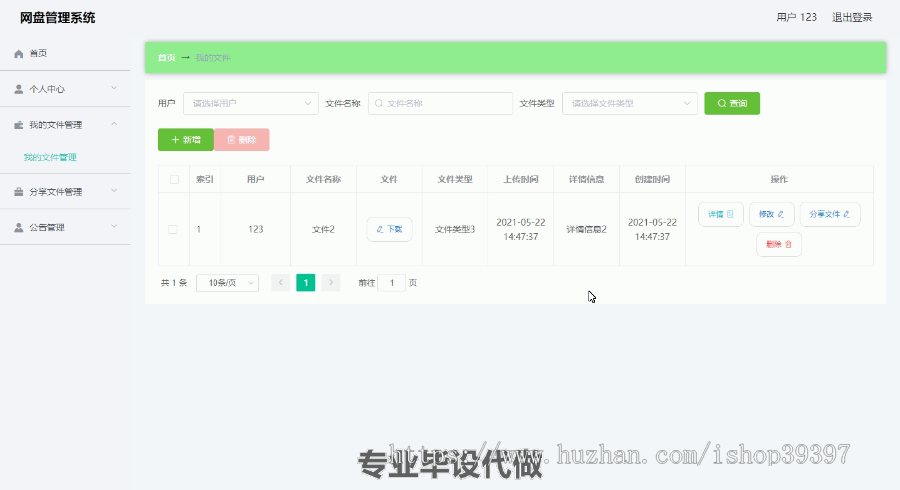900x490 pixels.
Task: Focus the 文件名称 search input
Action: point(440,103)
